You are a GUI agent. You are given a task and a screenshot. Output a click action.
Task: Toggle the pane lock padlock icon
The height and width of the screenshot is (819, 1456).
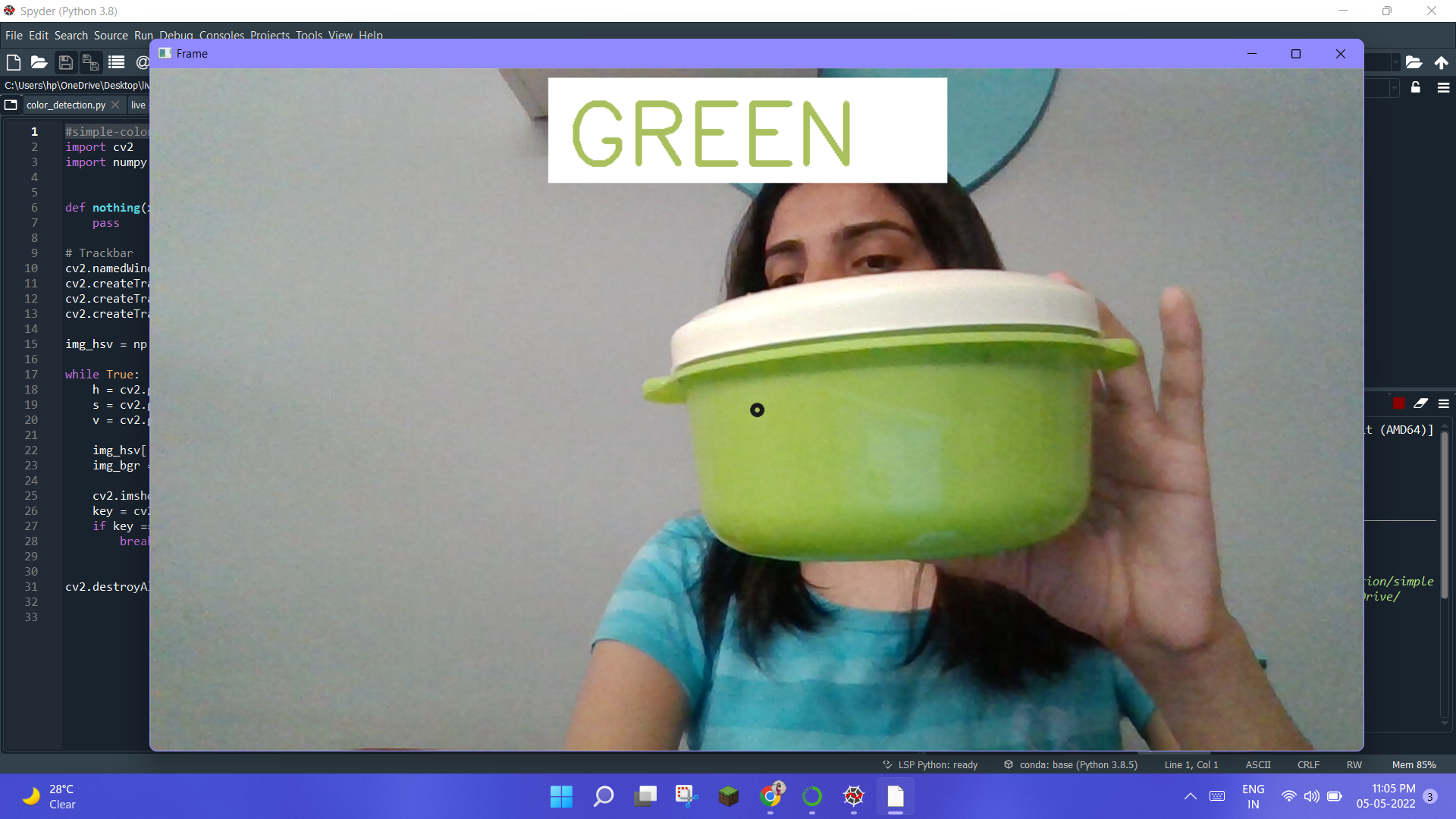[x=1415, y=87]
